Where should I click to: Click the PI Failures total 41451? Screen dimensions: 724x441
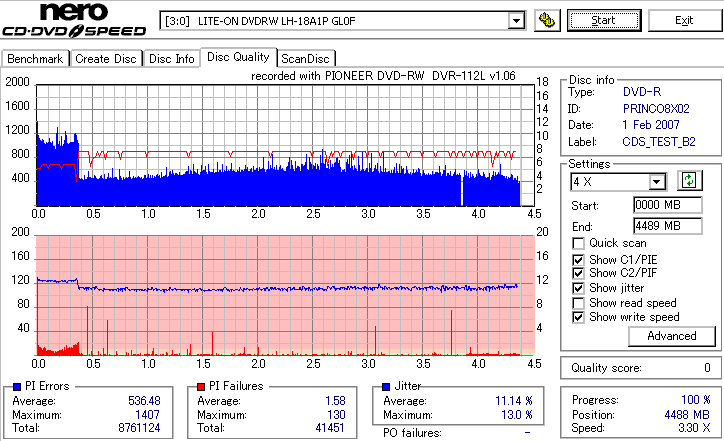[x=330, y=428]
